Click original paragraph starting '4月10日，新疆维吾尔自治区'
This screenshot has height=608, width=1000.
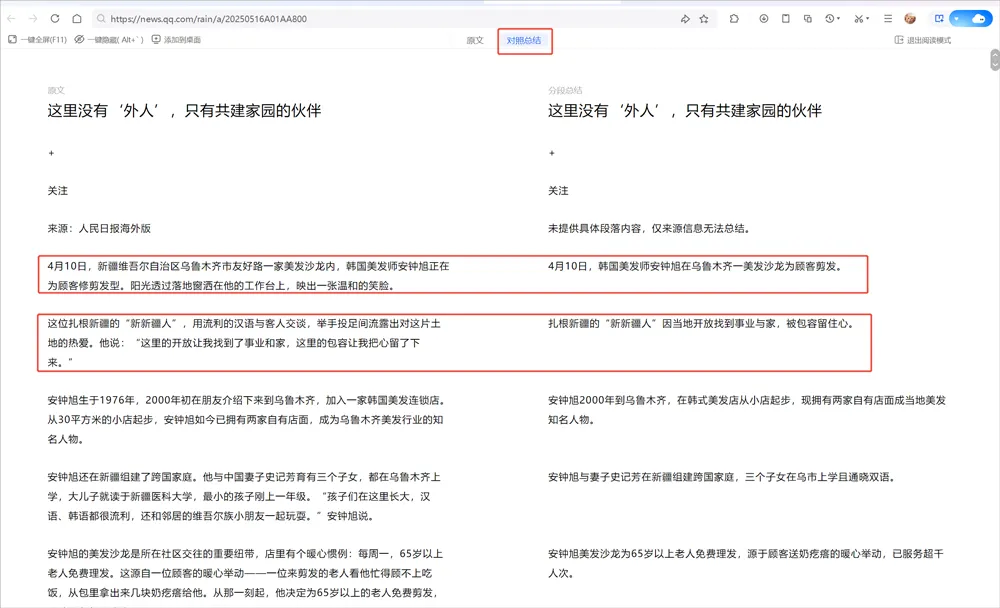[x=249, y=276]
